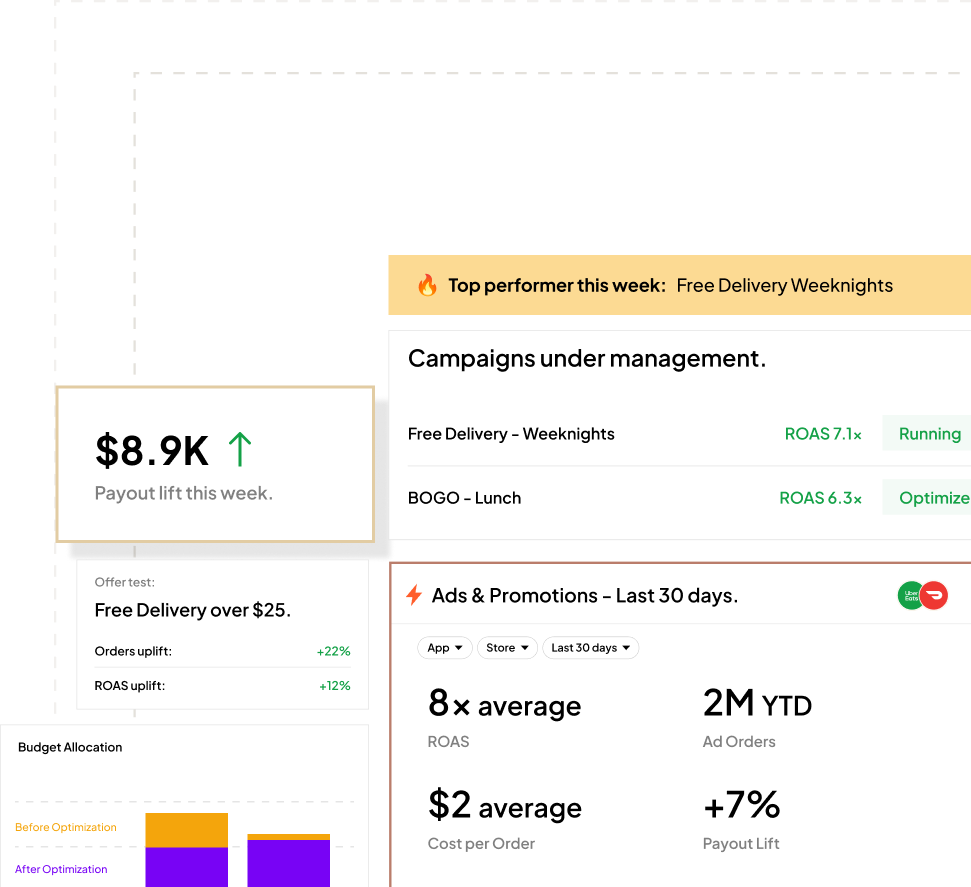The width and height of the screenshot is (971, 887).
Task: Click the green up arrow beside $8.9K
Action: point(239,450)
